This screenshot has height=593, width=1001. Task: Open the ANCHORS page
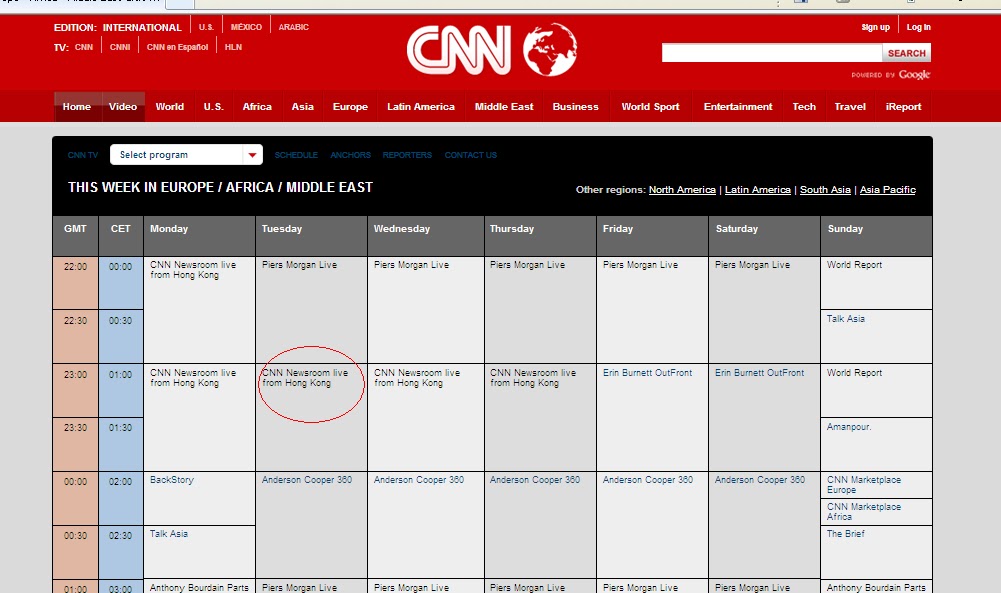[x=350, y=154]
